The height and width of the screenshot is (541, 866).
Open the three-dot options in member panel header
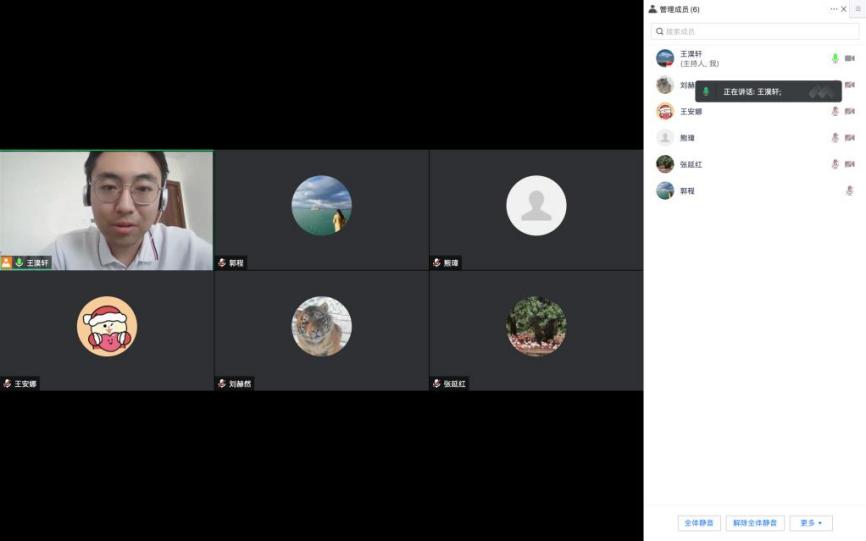[x=833, y=9]
